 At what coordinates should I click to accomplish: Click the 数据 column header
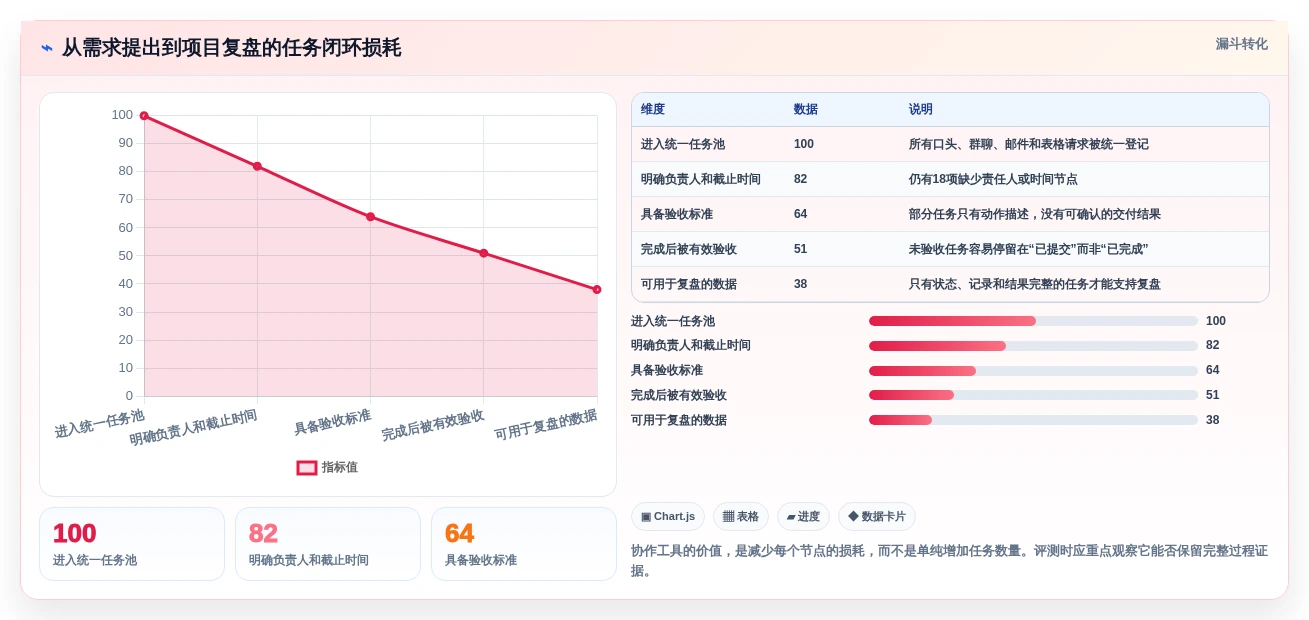(x=805, y=109)
